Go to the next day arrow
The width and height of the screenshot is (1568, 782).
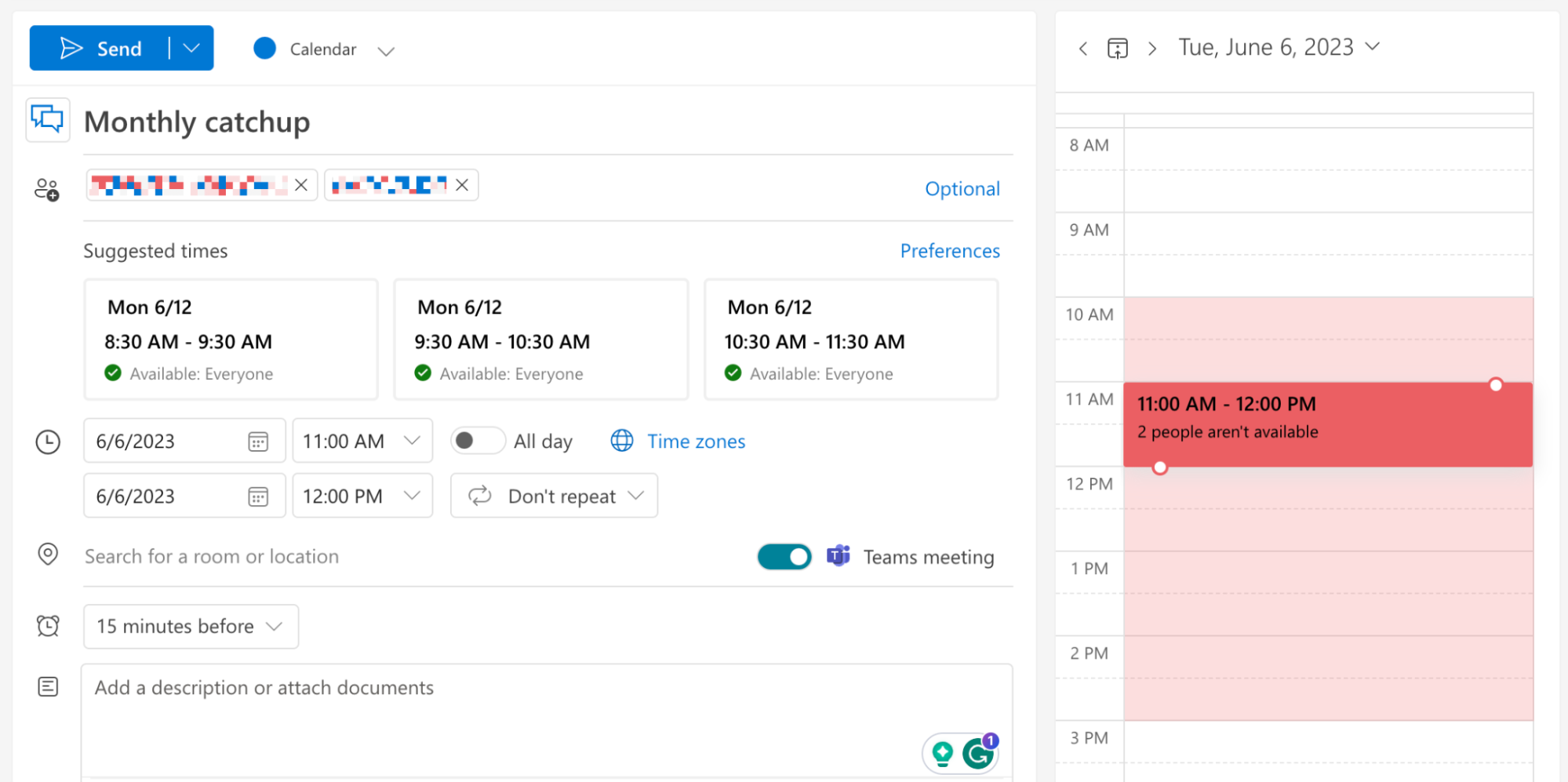tap(1152, 49)
